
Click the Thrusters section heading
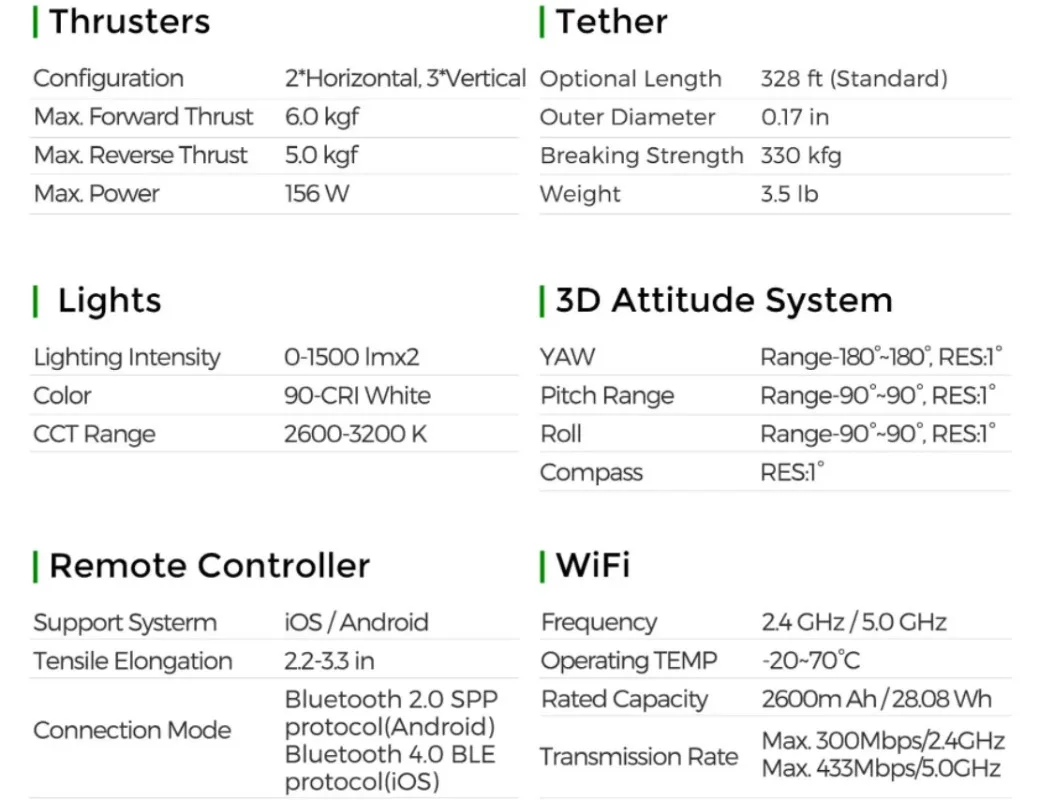point(129,22)
